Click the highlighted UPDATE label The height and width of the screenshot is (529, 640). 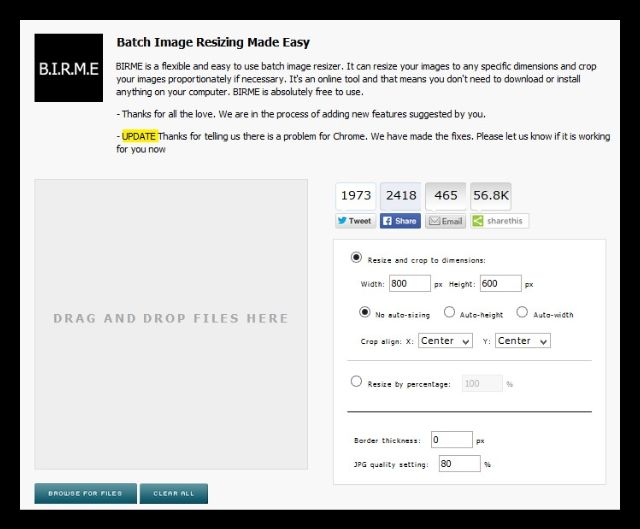tap(139, 136)
